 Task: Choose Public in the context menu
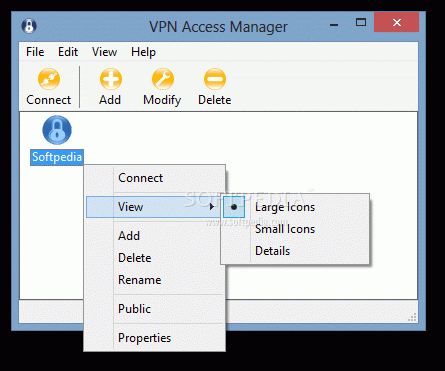coord(154,309)
